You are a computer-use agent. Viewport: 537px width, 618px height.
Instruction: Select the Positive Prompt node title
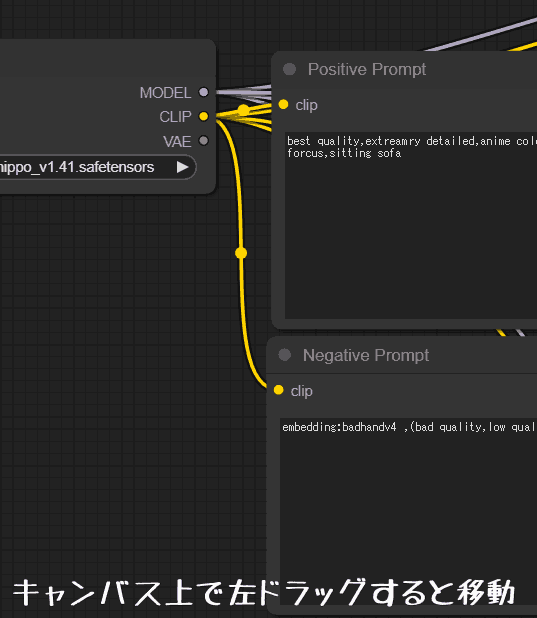click(x=367, y=69)
